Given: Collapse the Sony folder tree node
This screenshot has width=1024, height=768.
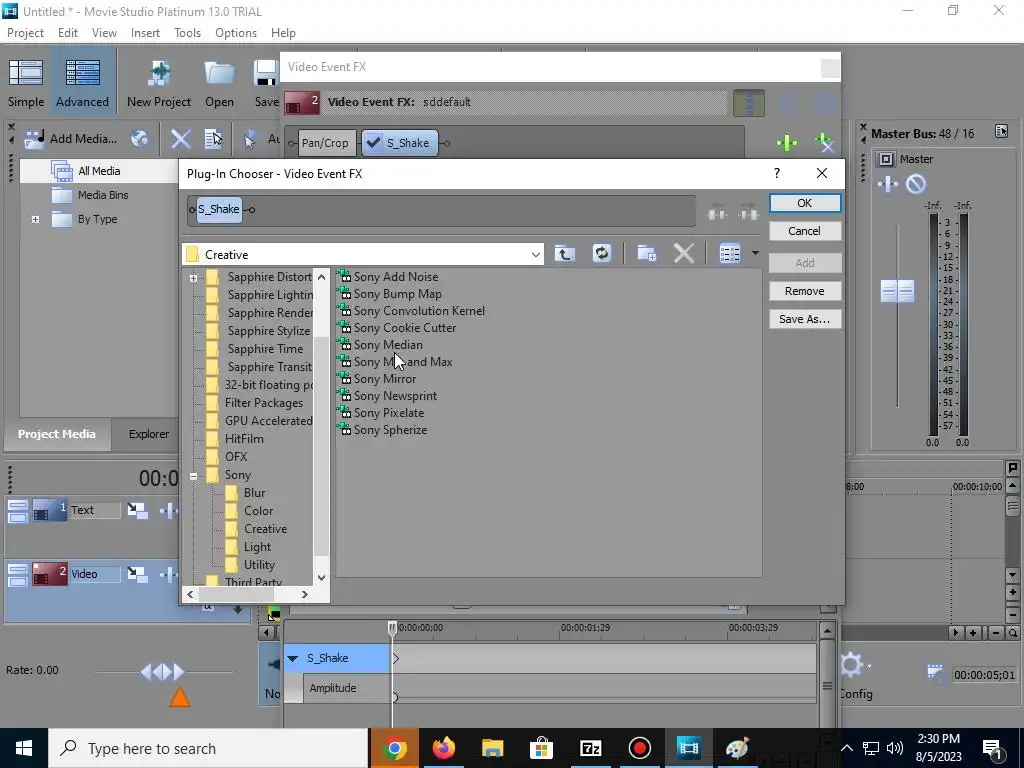Looking at the screenshot, I should (193, 477).
